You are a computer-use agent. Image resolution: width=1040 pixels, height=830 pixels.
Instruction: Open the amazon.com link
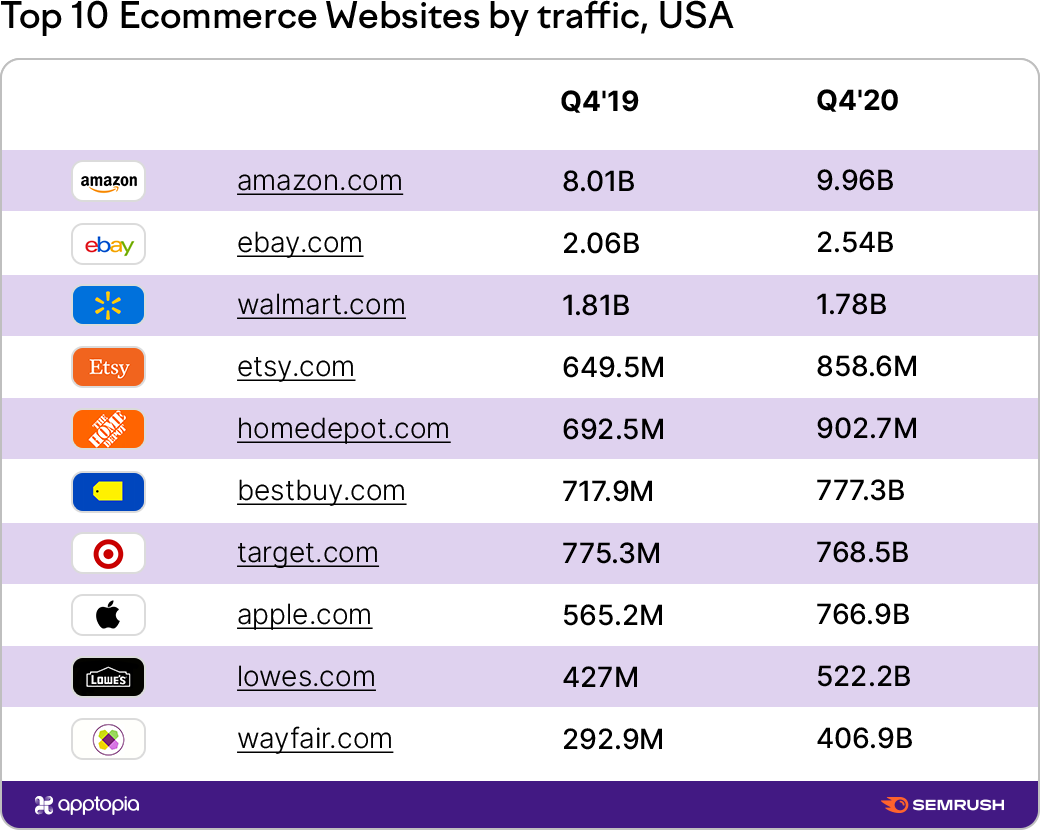[320, 181]
